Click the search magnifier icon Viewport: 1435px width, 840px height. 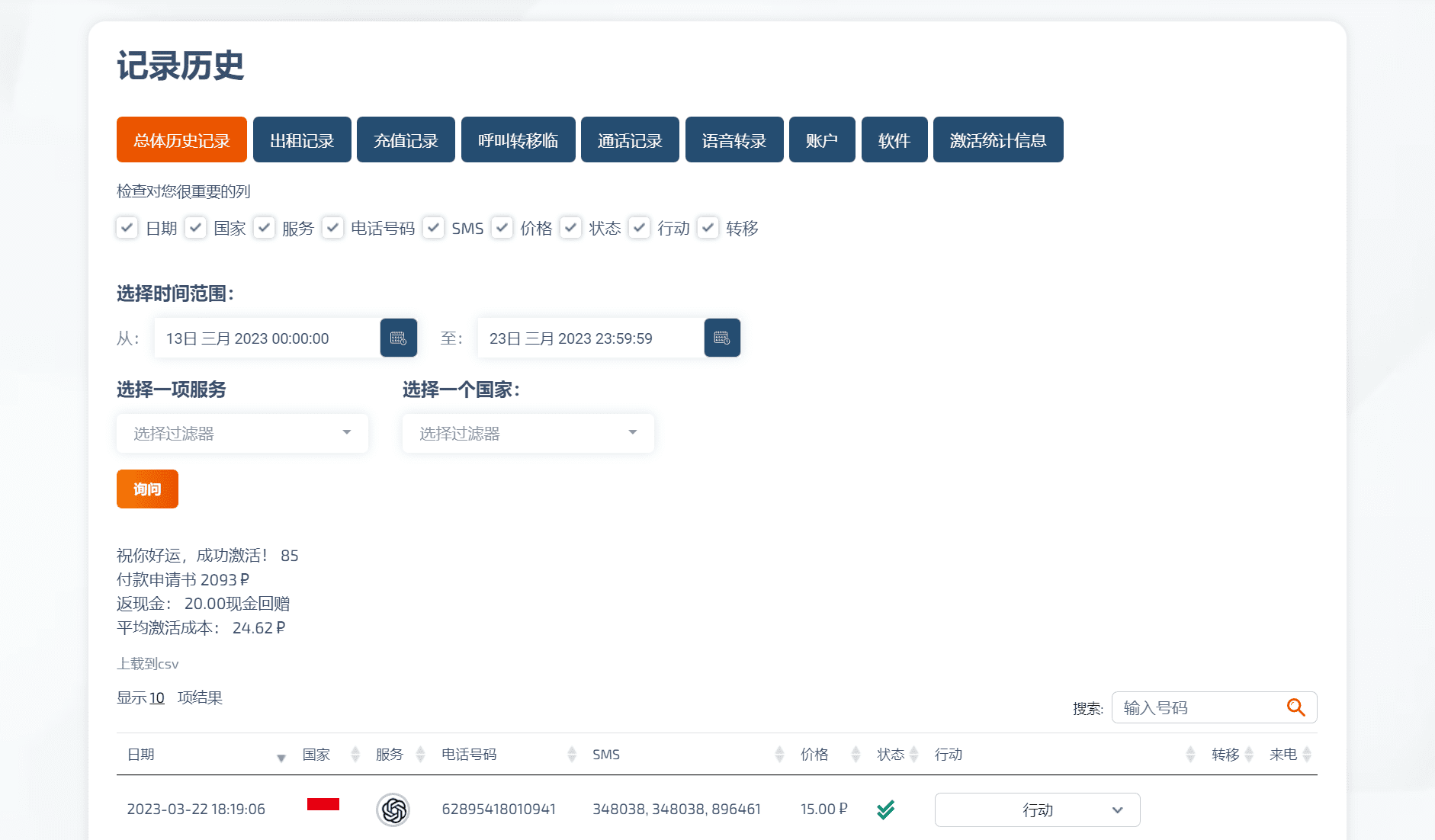(1295, 707)
